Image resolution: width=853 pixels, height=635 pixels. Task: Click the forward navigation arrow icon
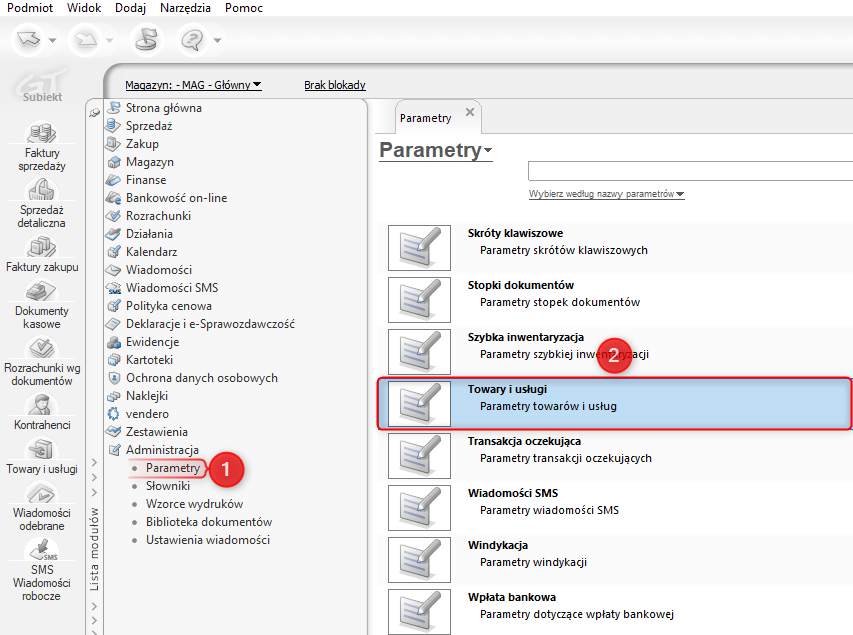(x=86, y=39)
